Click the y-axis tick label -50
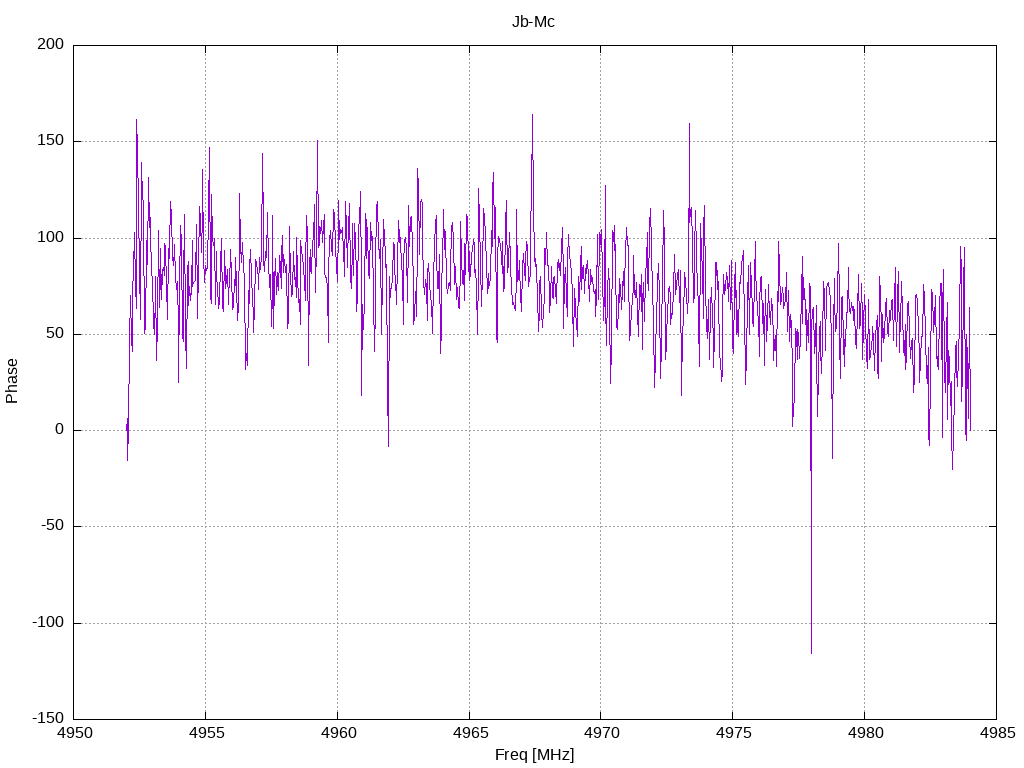Viewport: 1024px width, 768px height. click(x=53, y=525)
